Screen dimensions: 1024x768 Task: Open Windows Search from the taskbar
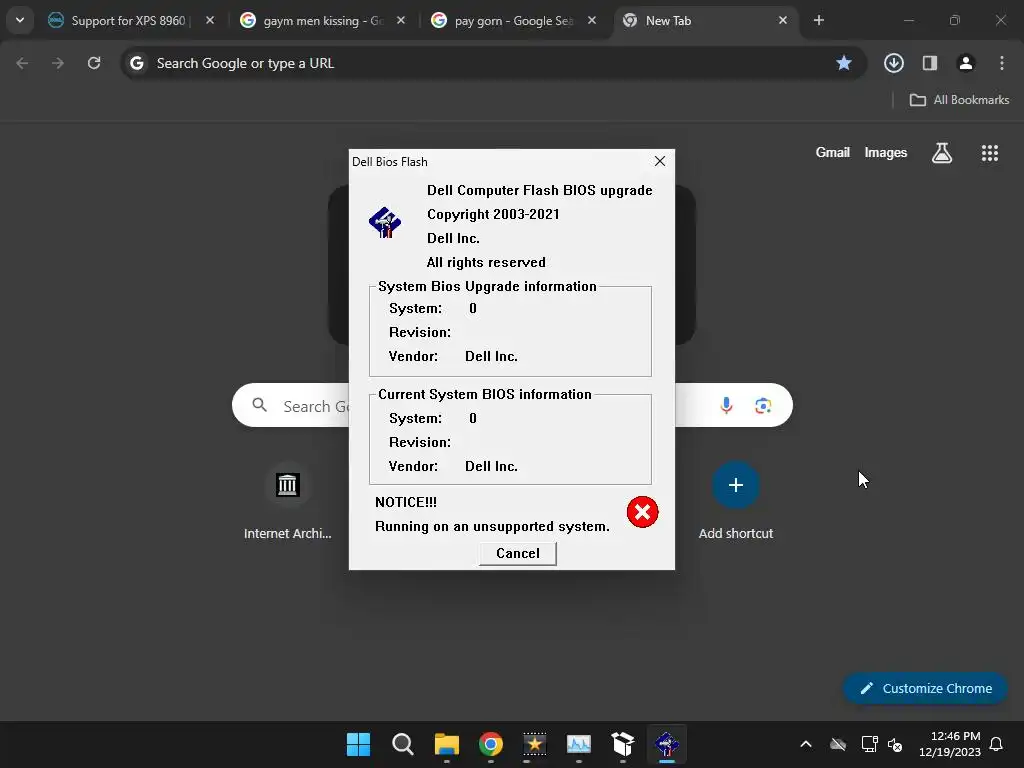pos(402,744)
